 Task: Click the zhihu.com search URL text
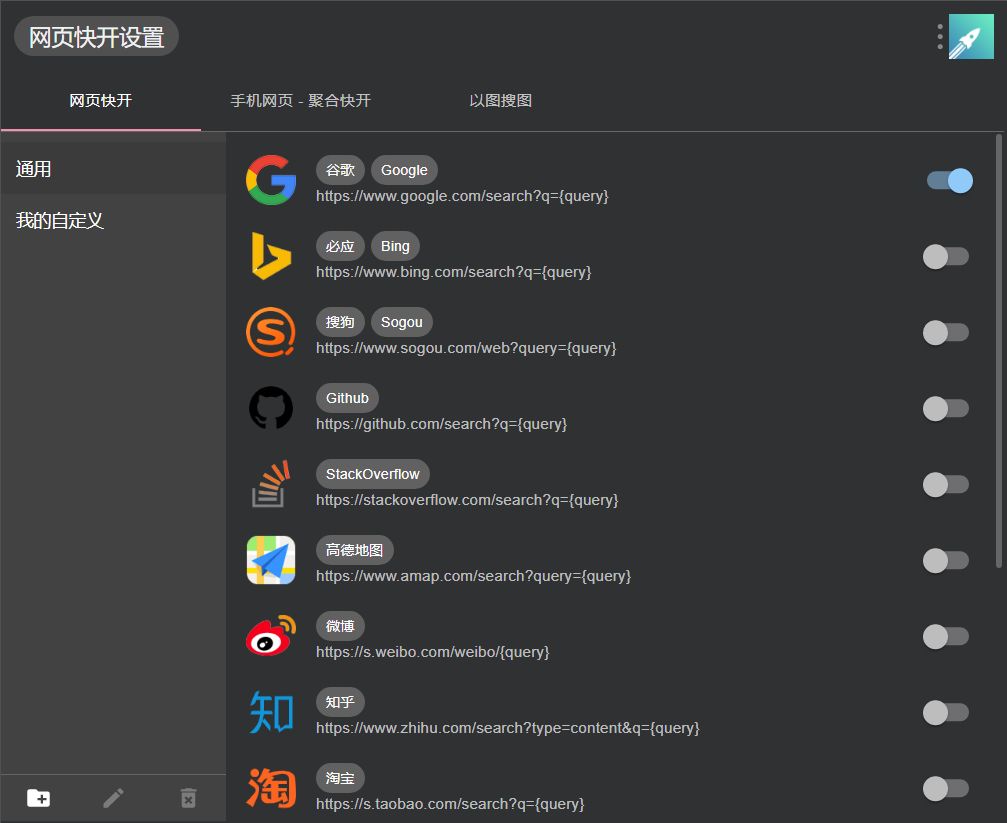(x=507, y=728)
